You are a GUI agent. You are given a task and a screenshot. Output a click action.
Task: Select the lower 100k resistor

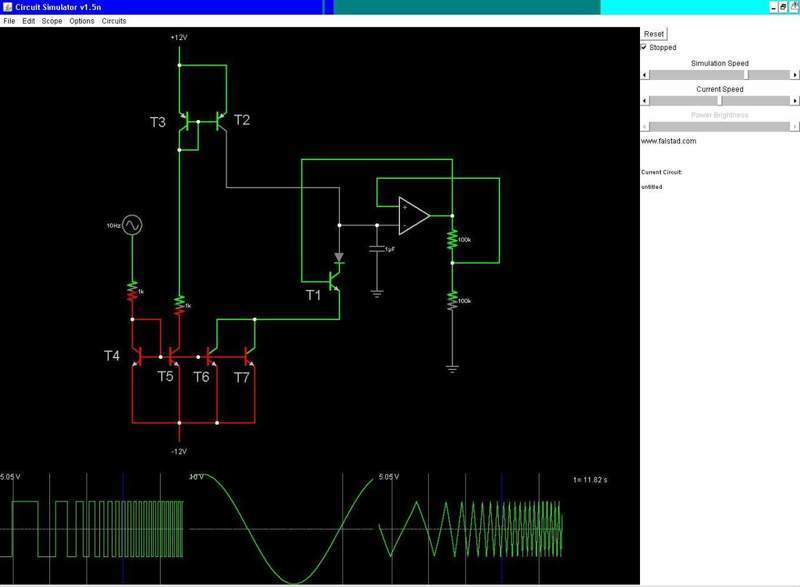(452, 301)
